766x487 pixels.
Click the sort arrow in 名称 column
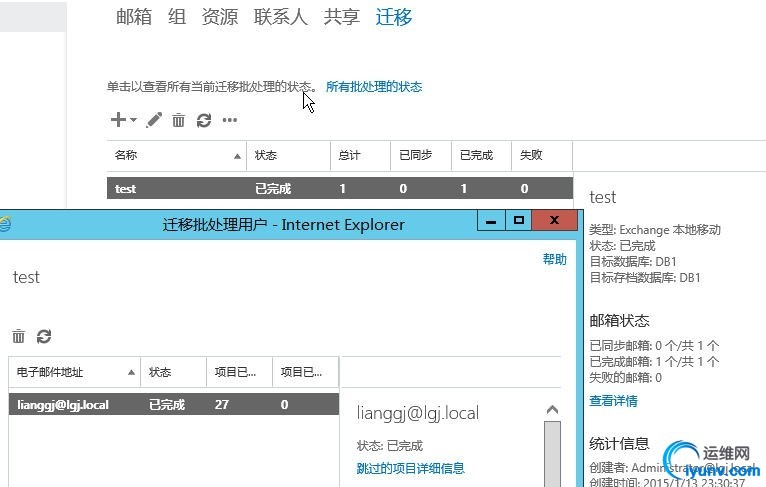237,156
